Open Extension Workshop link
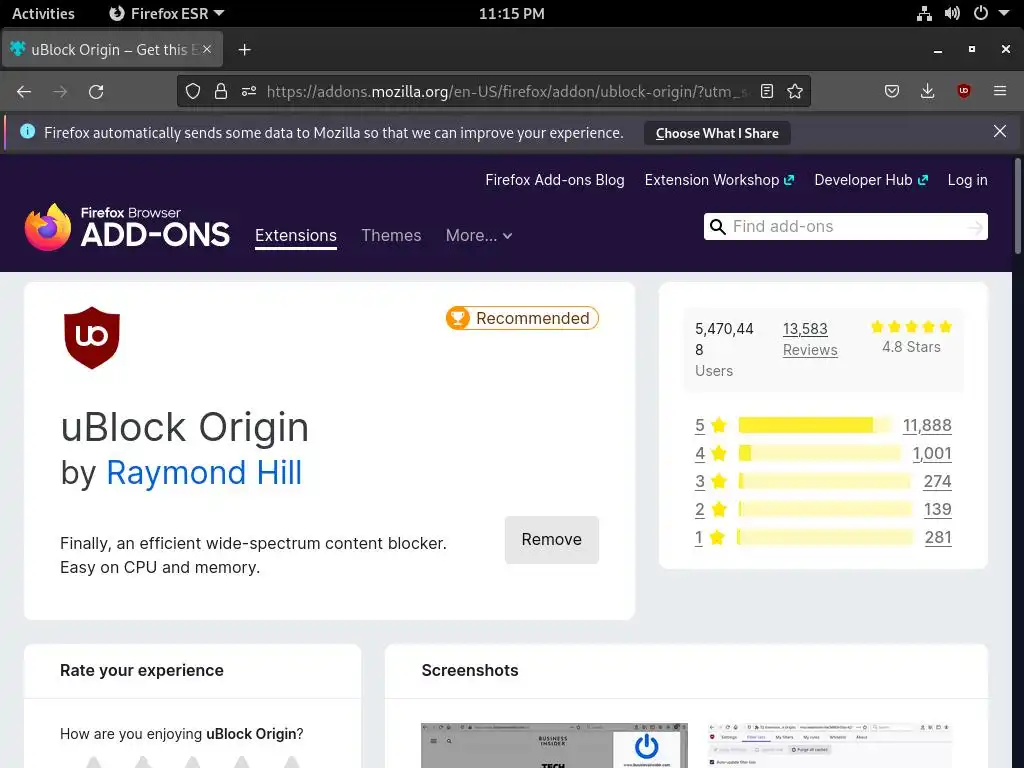Viewport: 1024px width, 768px height. (719, 180)
